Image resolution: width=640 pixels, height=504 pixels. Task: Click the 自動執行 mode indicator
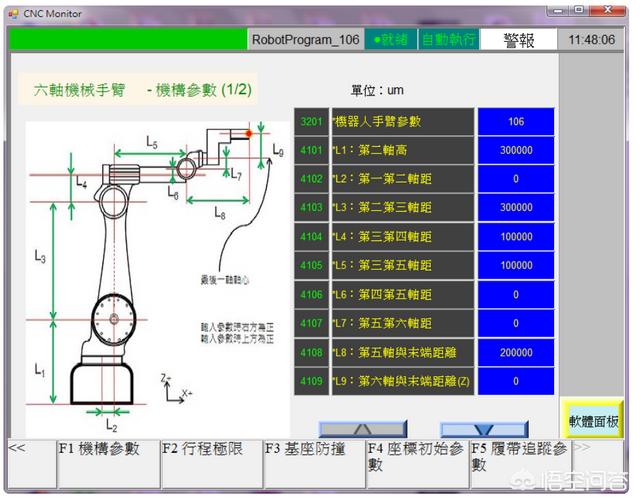[447, 40]
